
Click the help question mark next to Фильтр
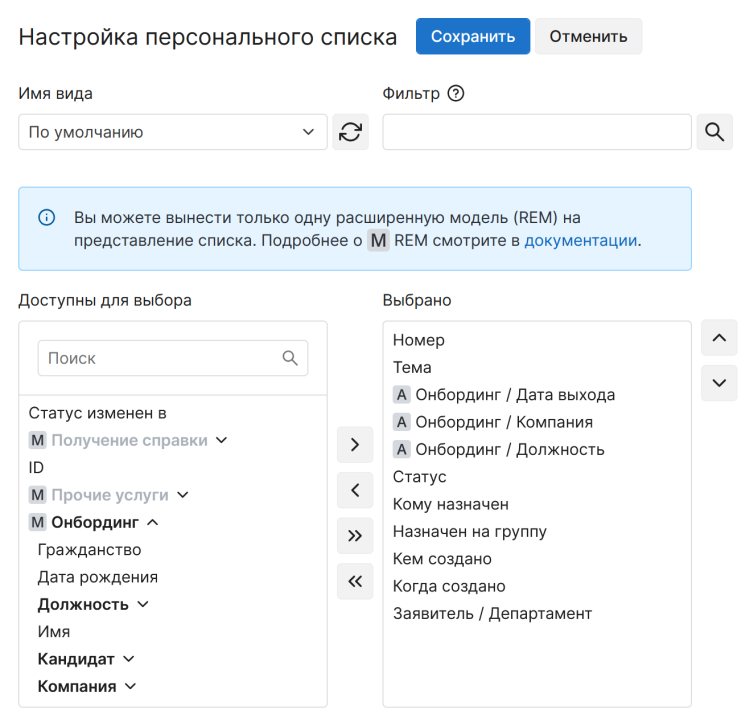(x=455, y=93)
